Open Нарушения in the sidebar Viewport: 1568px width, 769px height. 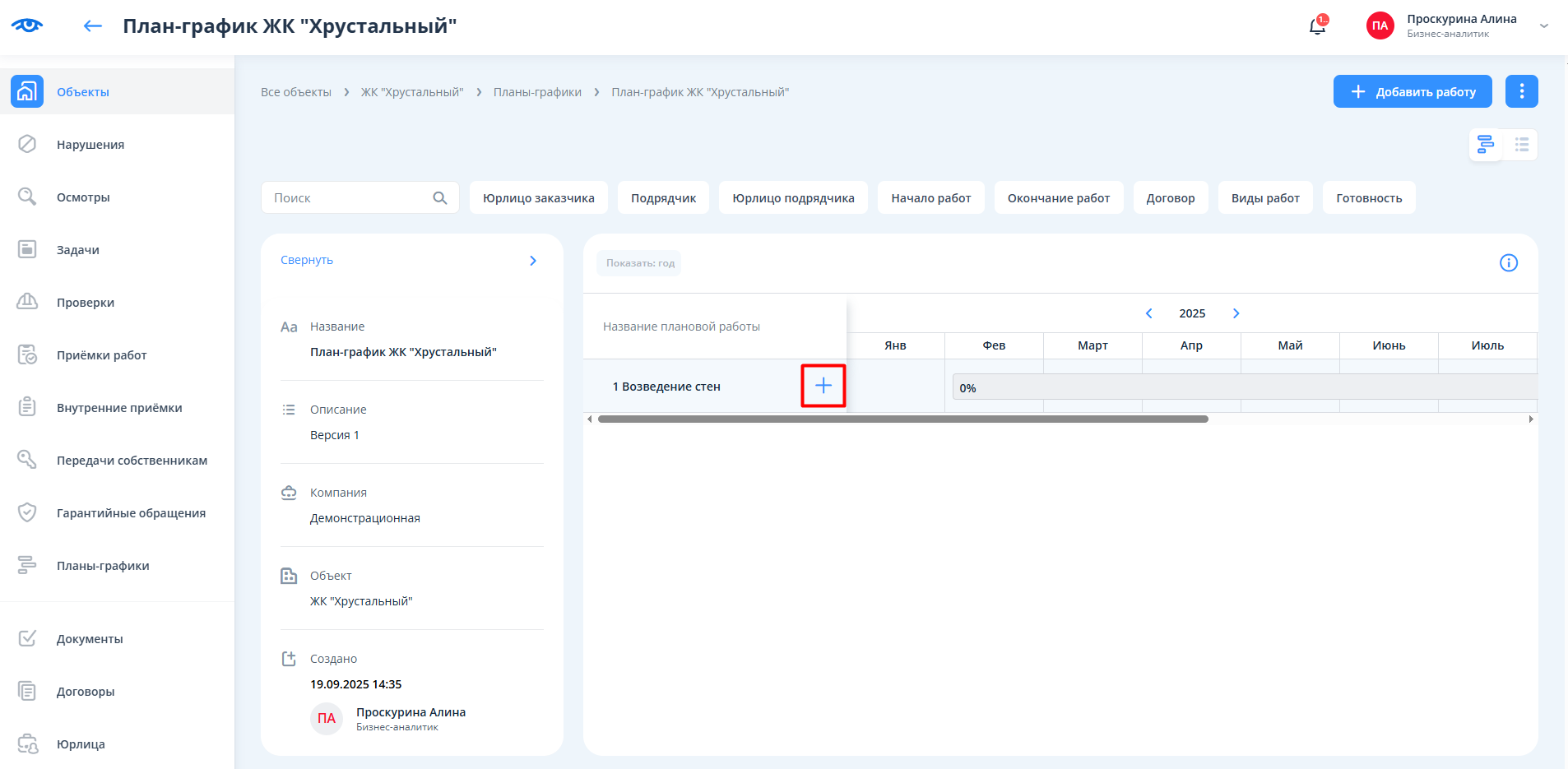90,145
